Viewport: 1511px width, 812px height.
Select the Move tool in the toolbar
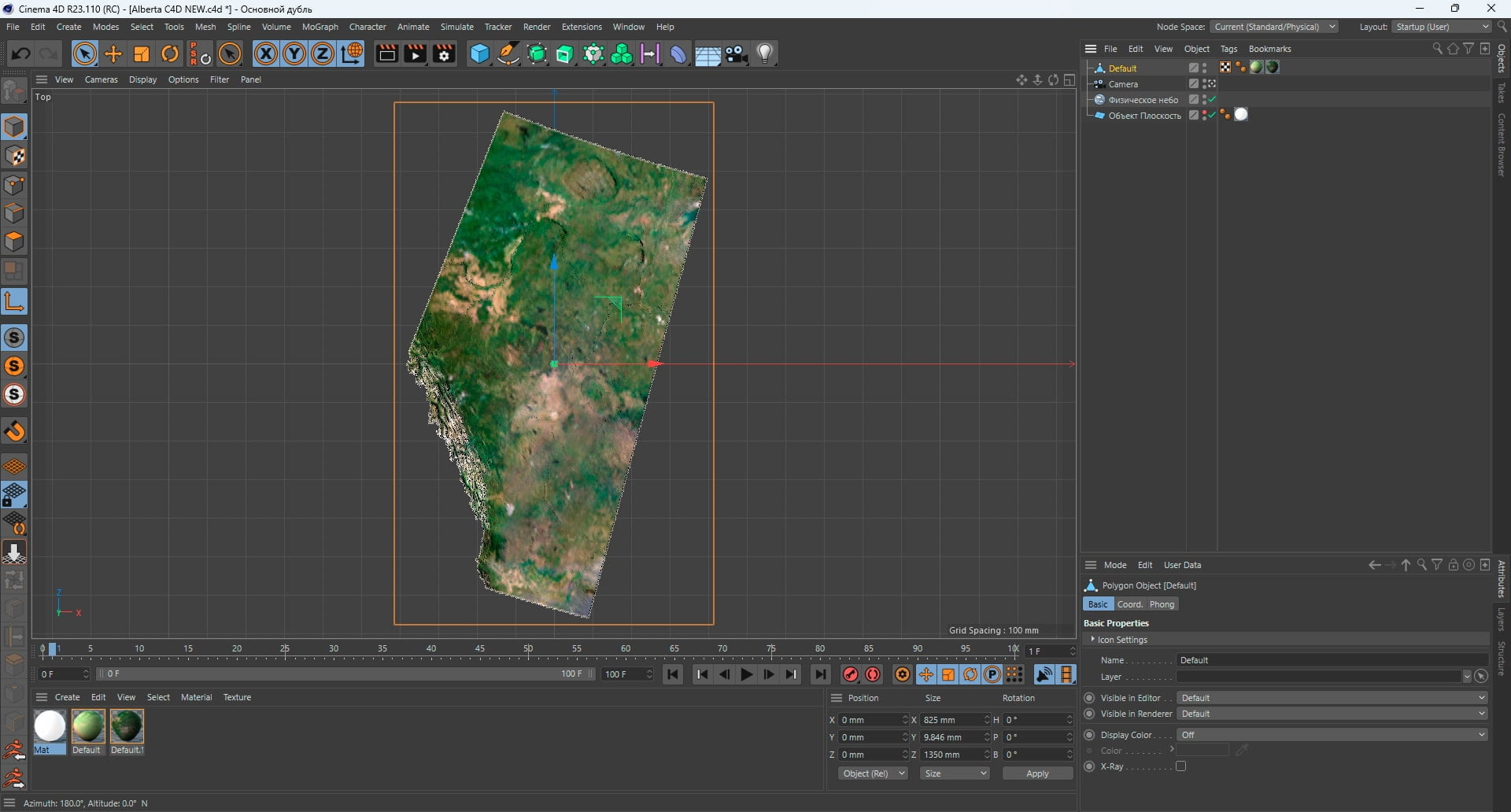tap(113, 54)
